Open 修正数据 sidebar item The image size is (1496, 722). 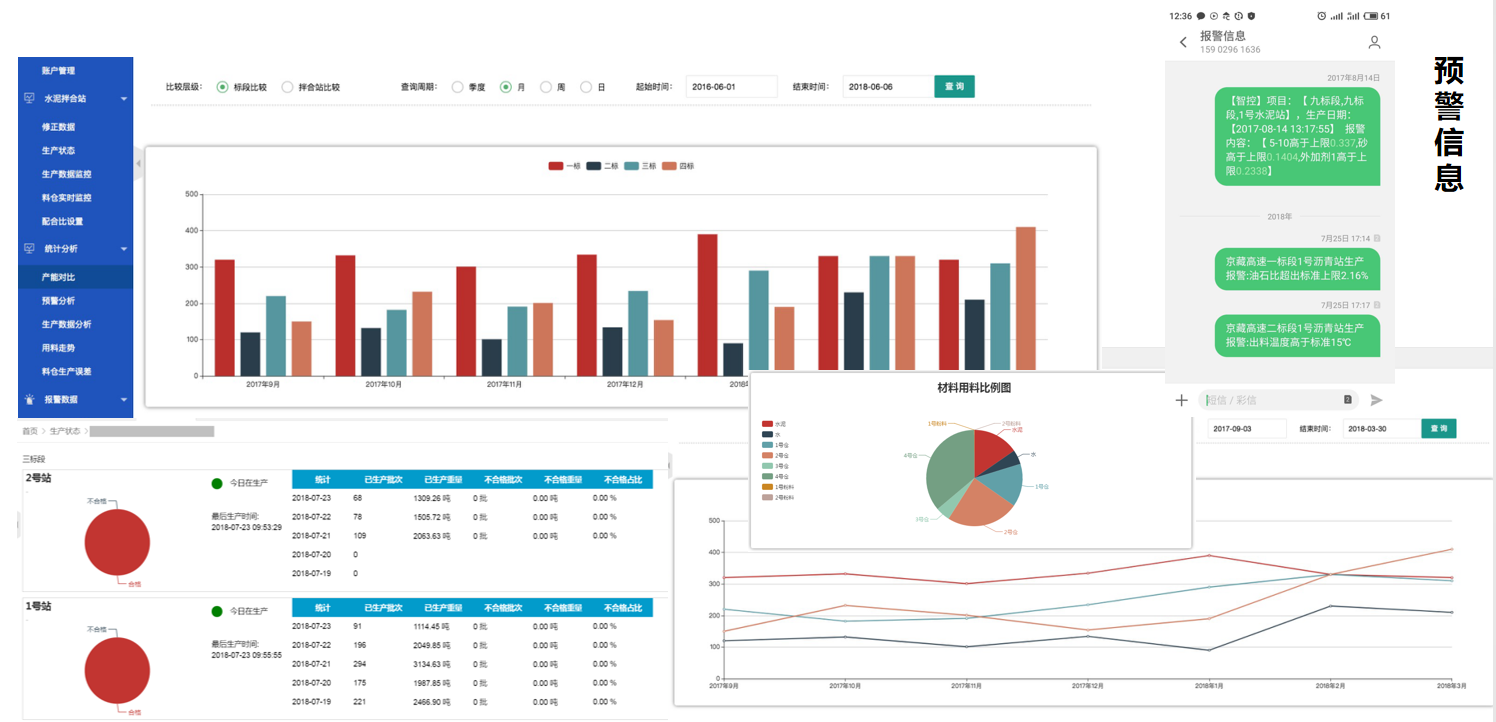[x=58, y=127]
